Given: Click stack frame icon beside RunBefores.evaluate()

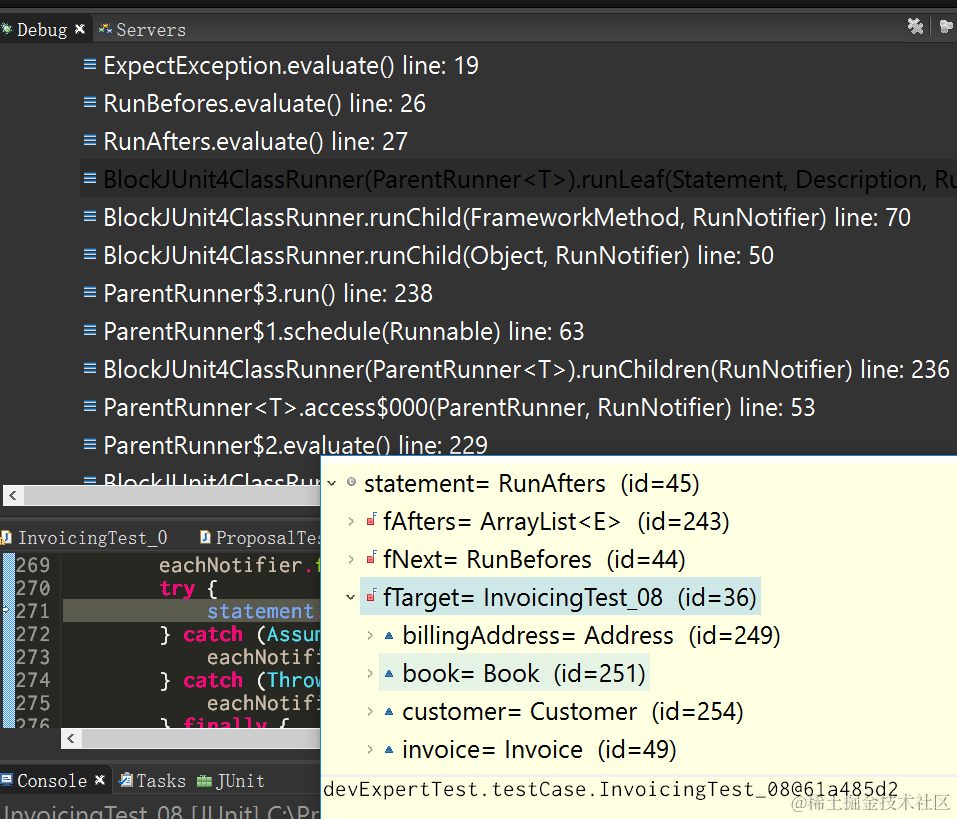Looking at the screenshot, I should pyautogui.click(x=90, y=102).
